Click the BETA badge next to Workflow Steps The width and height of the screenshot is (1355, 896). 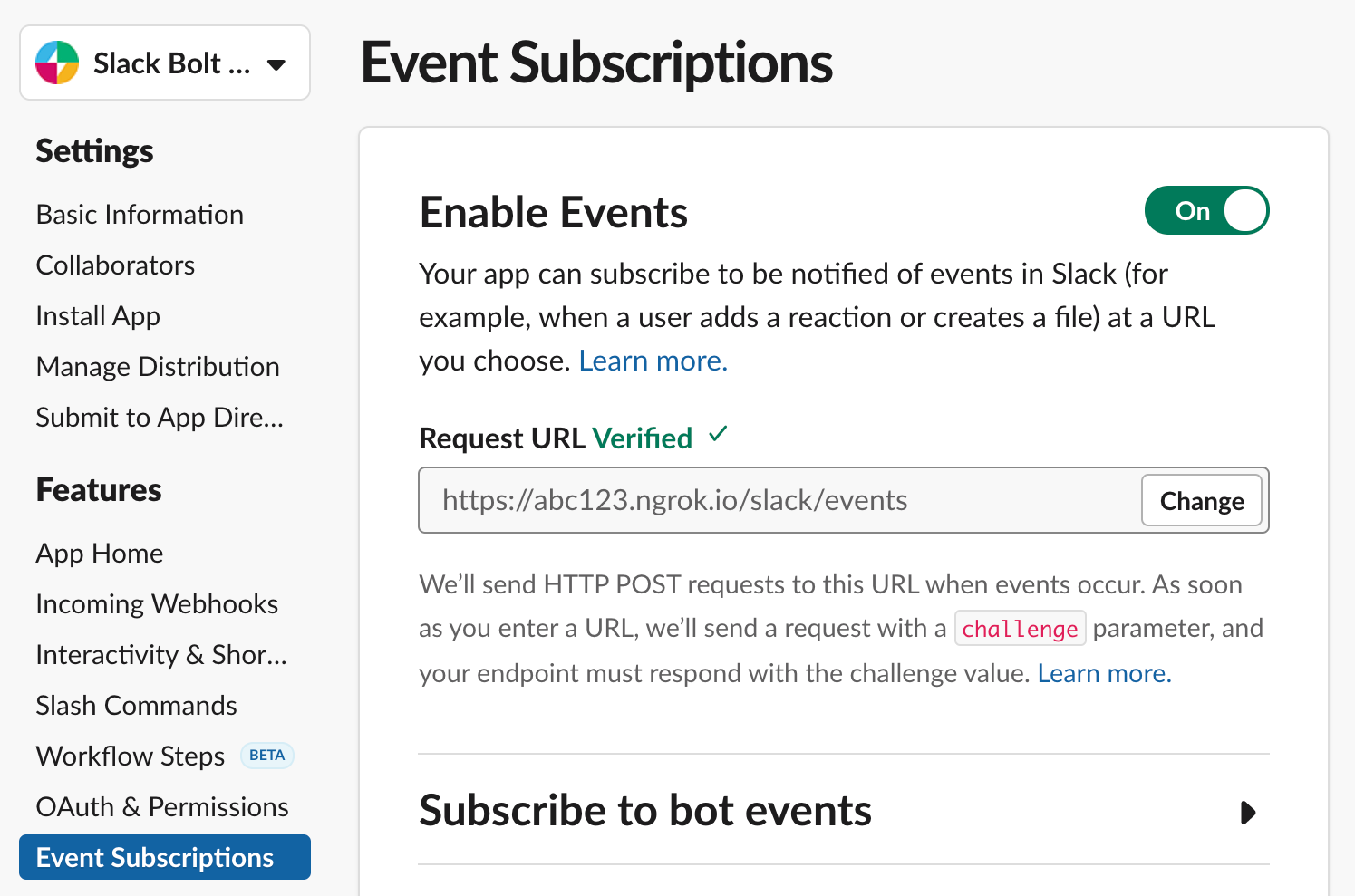(266, 755)
